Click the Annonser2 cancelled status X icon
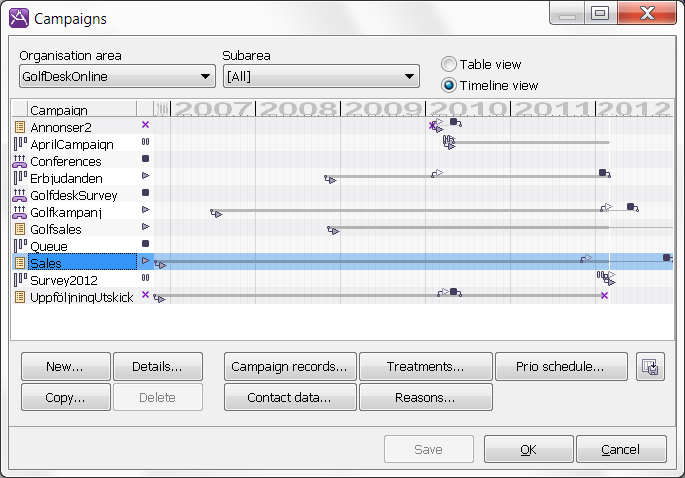 (x=145, y=125)
